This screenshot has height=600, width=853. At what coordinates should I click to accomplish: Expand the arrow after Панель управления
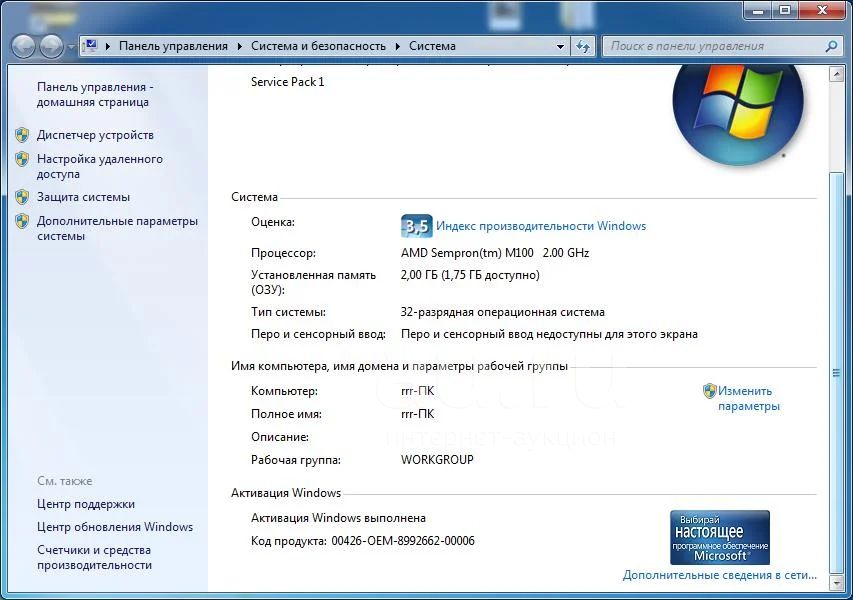[x=239, y=46]
